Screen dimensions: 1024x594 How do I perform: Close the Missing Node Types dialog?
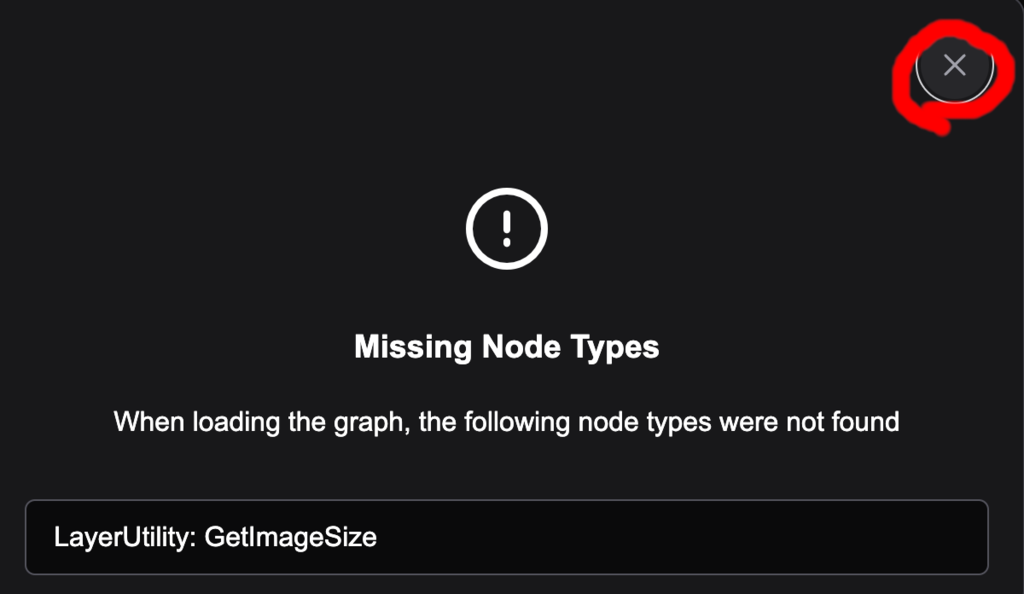[955, 65]
